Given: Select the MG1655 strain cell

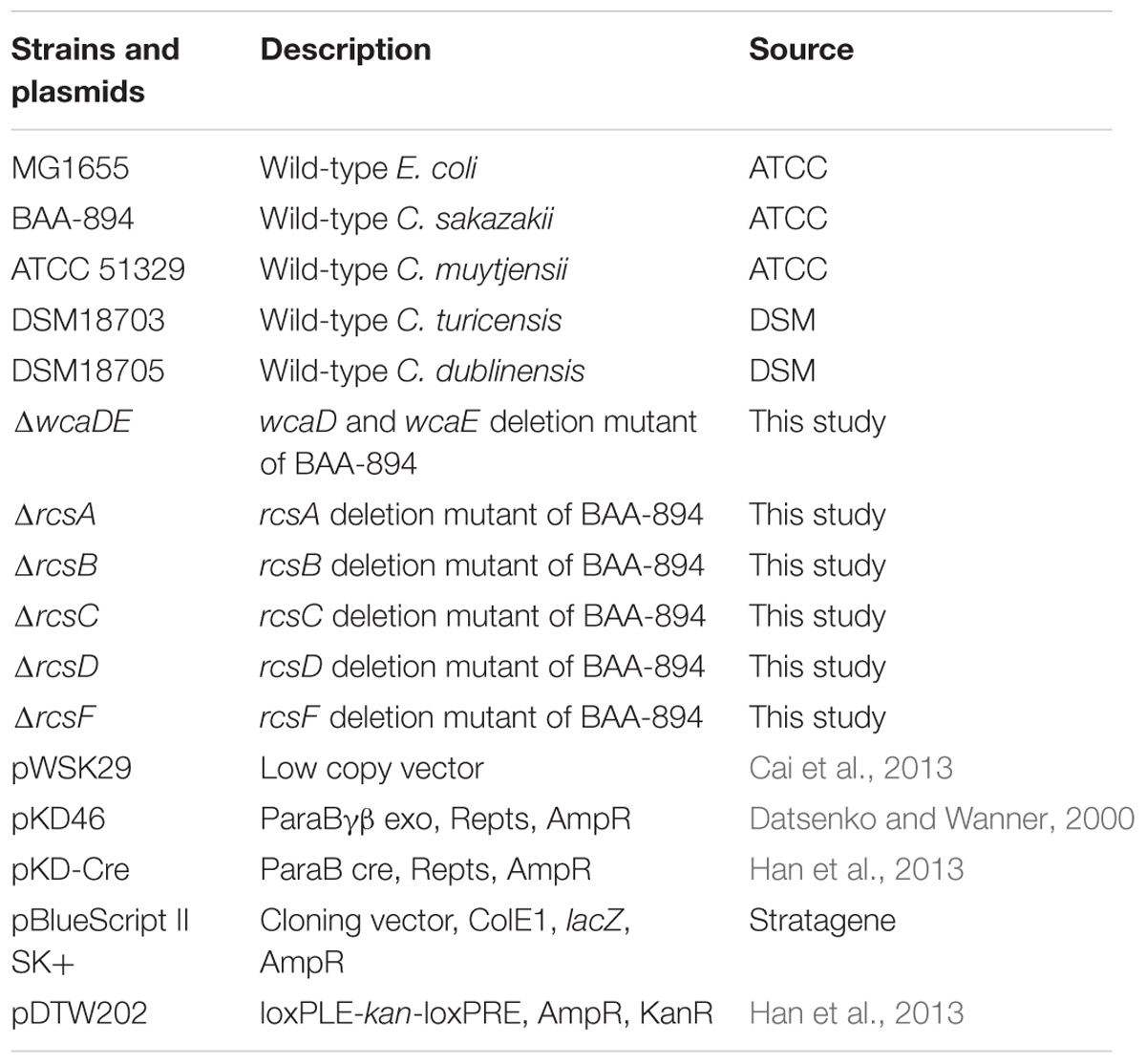Looking at the screenshot, I should (71, 168).
